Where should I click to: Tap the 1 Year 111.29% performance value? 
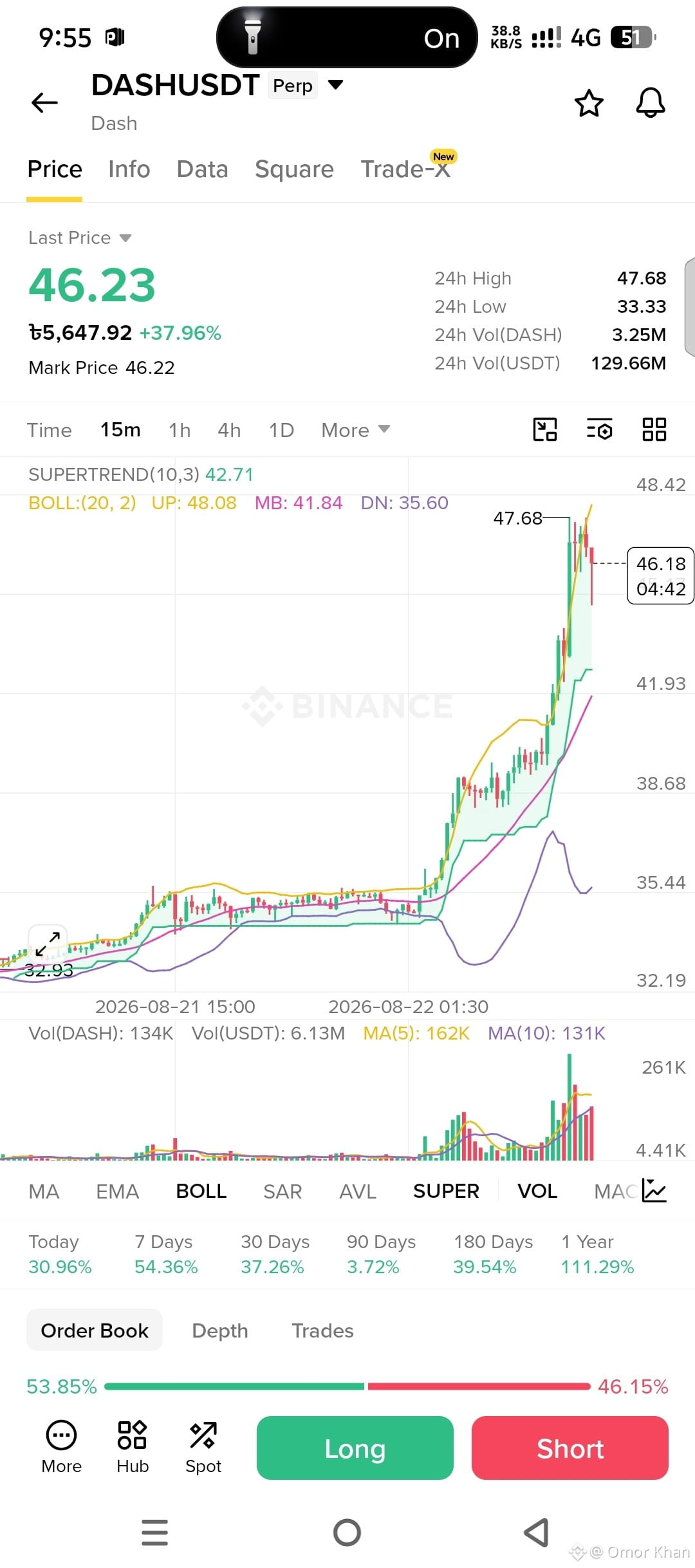click(597, 1267)
